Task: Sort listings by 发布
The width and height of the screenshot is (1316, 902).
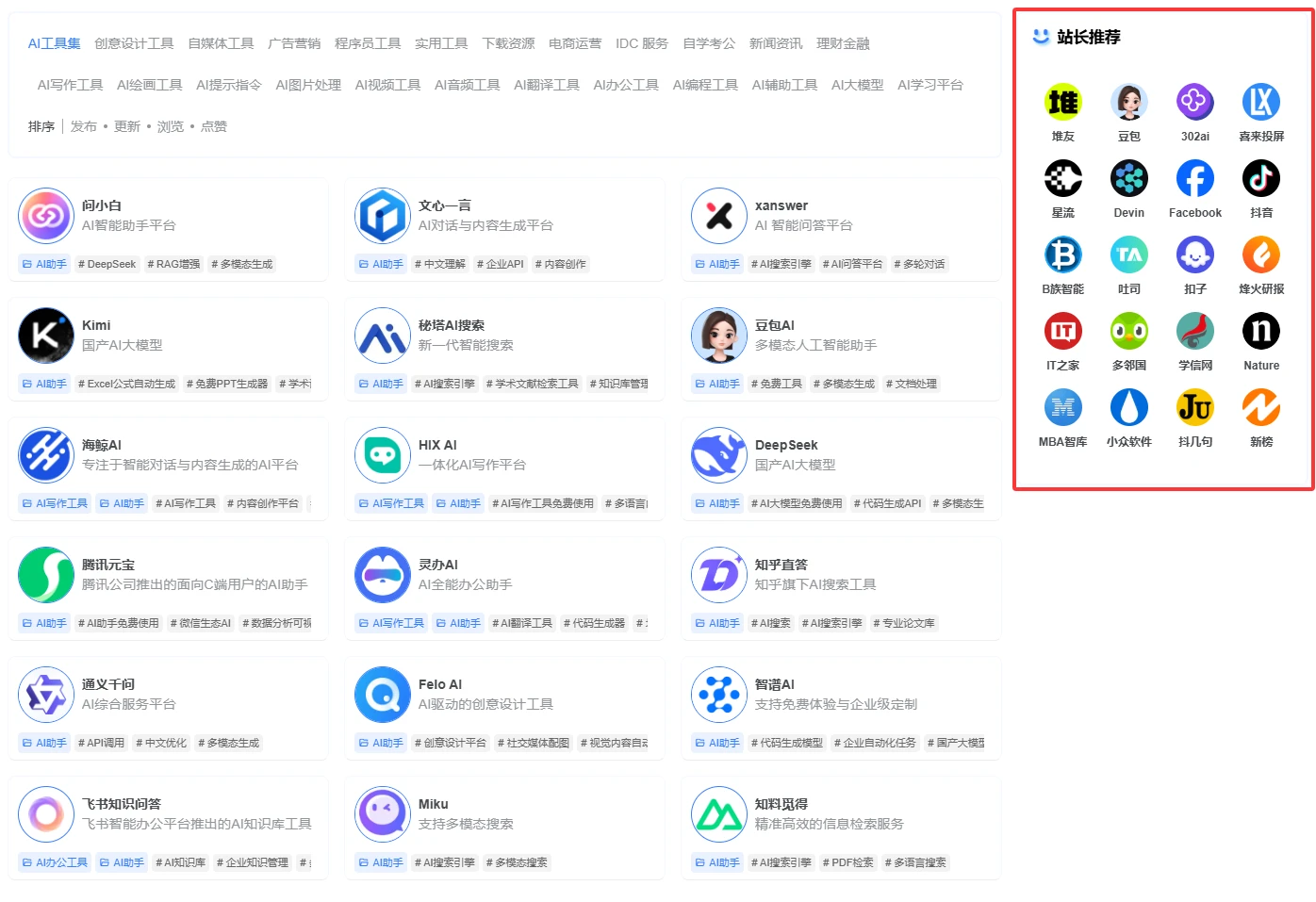Action: [84, 126]
